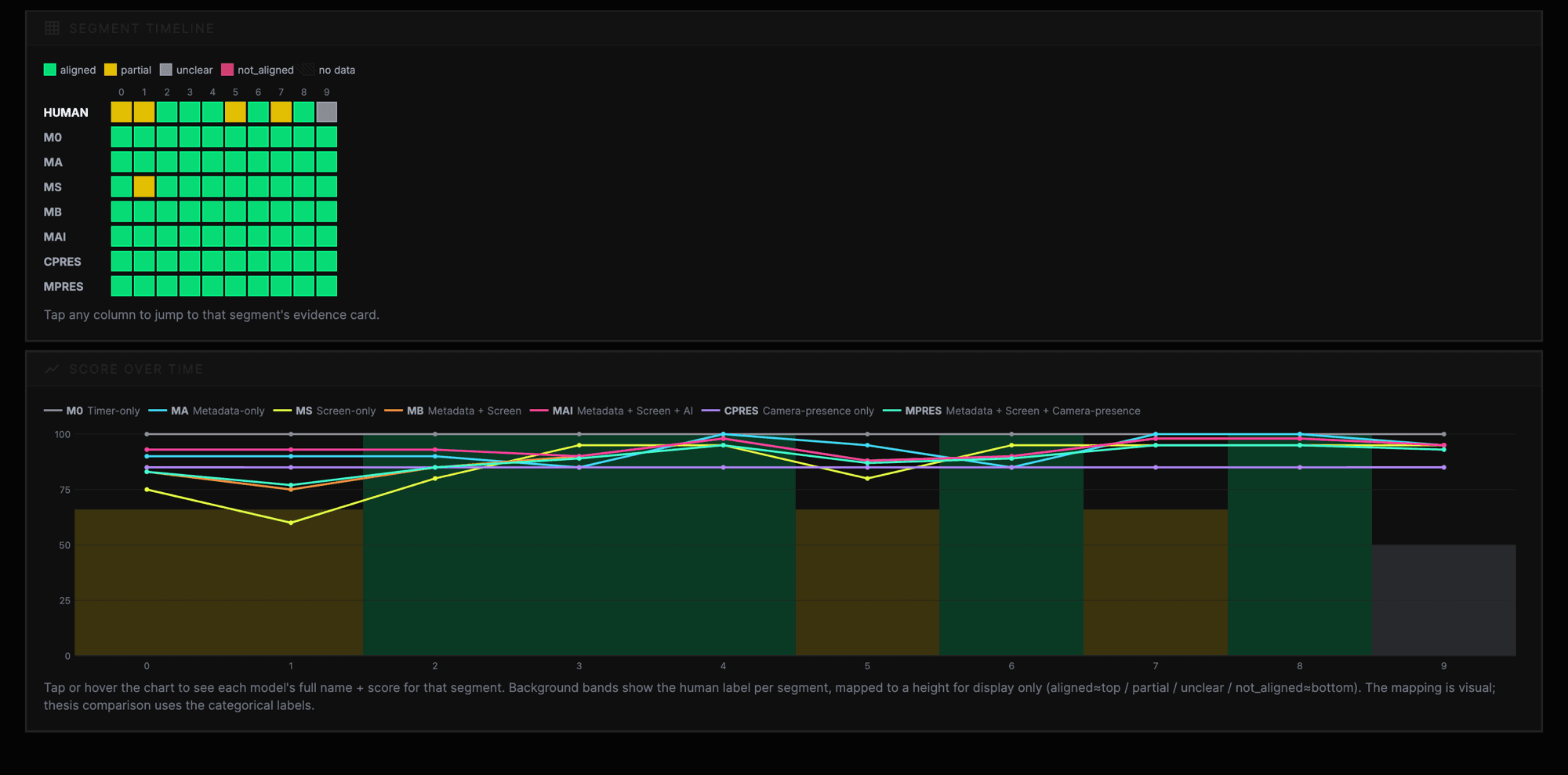Viewport: 1568px width, 775px height.
Task: Toggle the M0 Timer-only series in chart legend
Action: tap(92, 411)
